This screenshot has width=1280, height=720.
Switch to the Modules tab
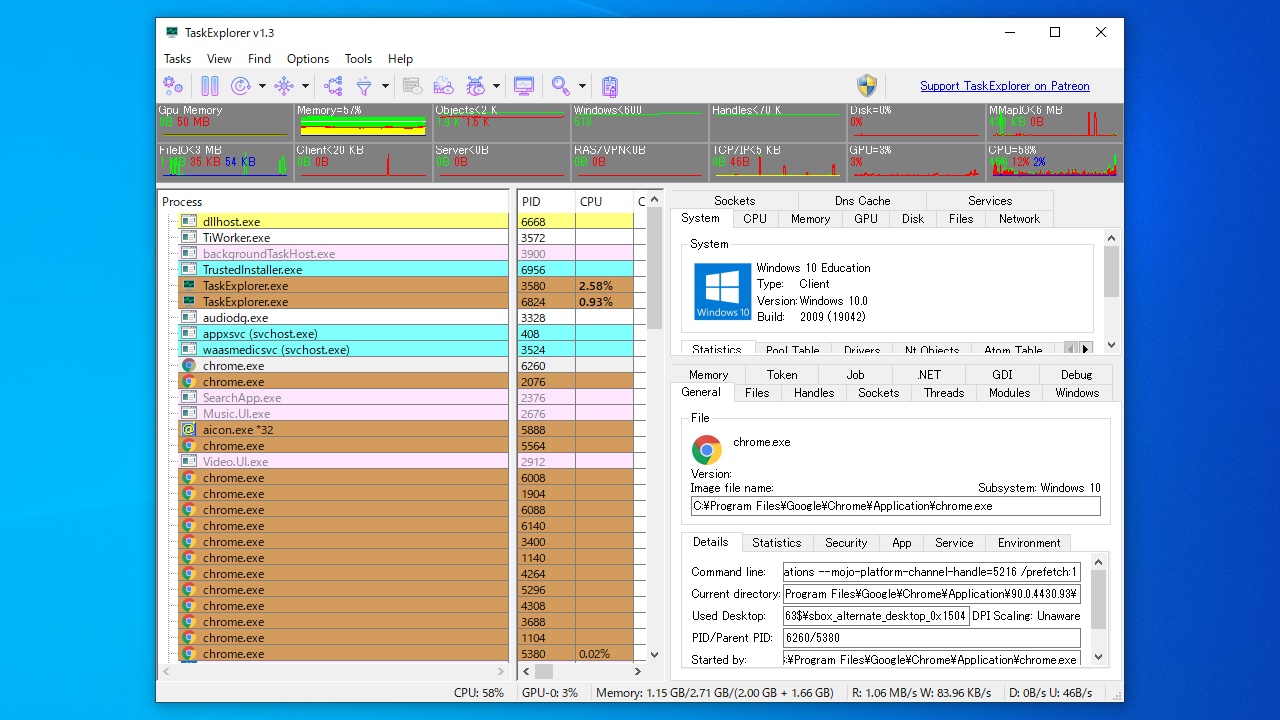tap(1009, 393)
